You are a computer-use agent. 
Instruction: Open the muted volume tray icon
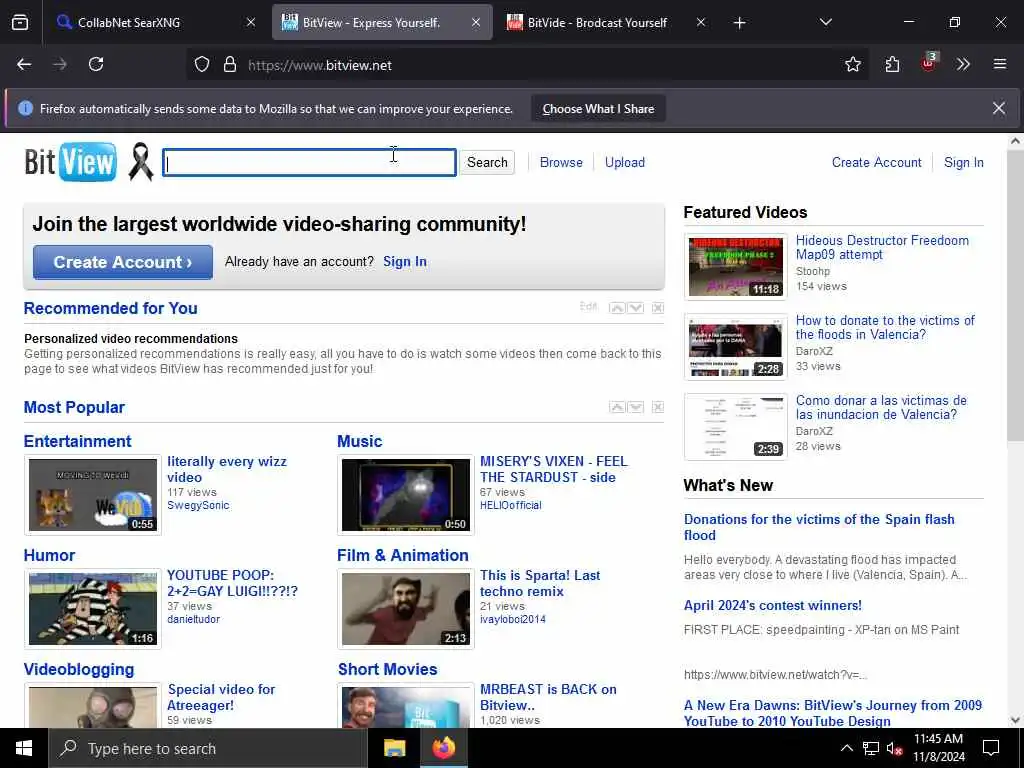[894, 748]
